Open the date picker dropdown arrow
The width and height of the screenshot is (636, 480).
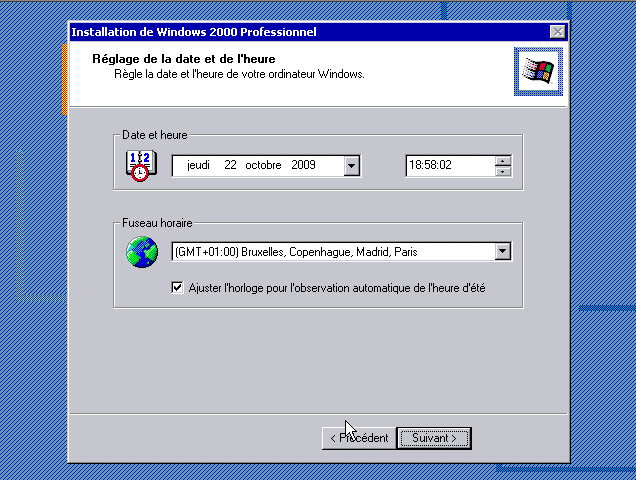(x=352, y=166)
